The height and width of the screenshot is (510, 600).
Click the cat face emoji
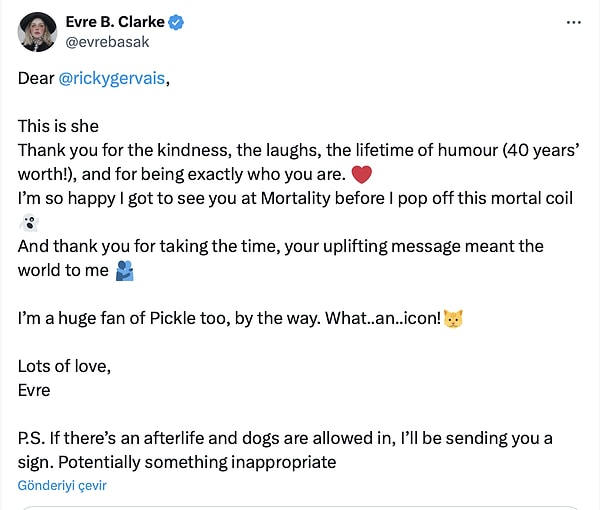pos(453,319)
